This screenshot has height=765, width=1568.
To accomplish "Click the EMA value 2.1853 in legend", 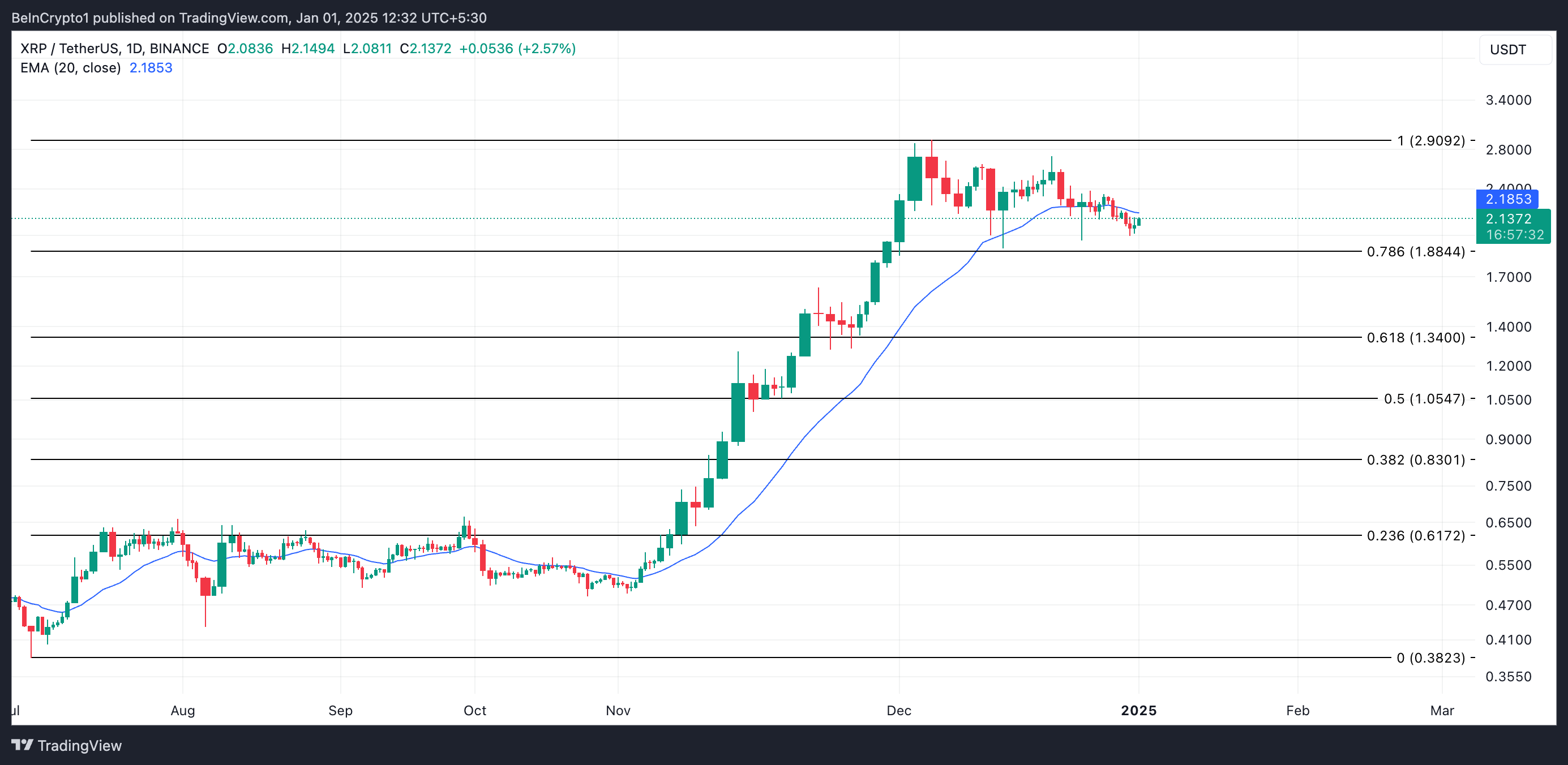I will (x=151, y=67).
